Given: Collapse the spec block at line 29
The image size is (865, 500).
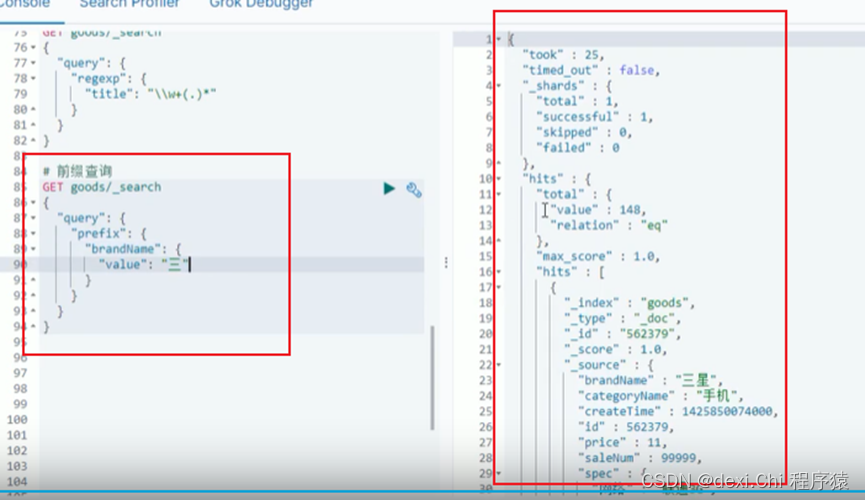Looking at the screenshot, I should pyautogui.click(x=499, y=474).
